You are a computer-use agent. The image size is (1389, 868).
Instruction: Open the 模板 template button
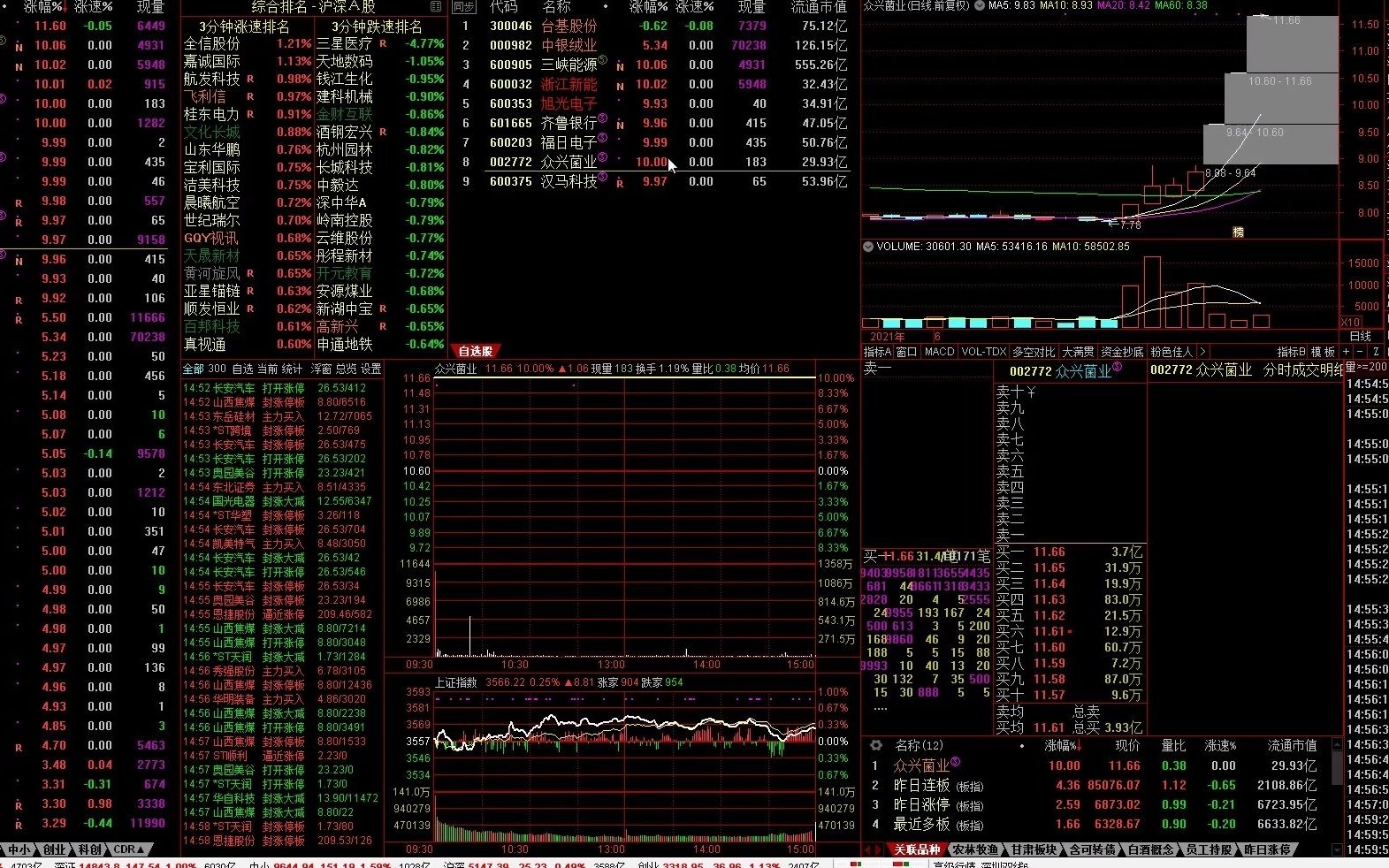[1324, 352]
